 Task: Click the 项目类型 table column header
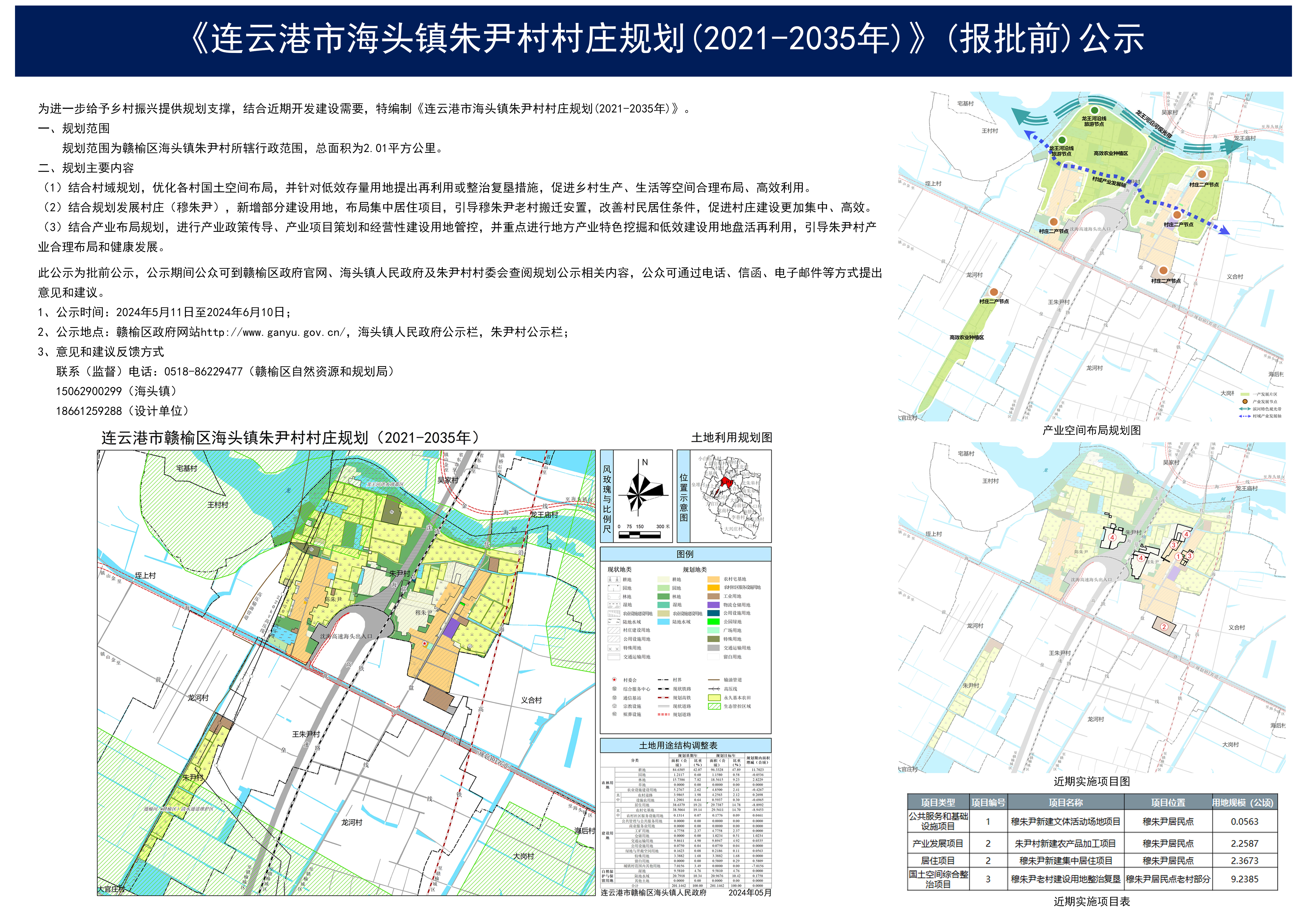[938, 802]
